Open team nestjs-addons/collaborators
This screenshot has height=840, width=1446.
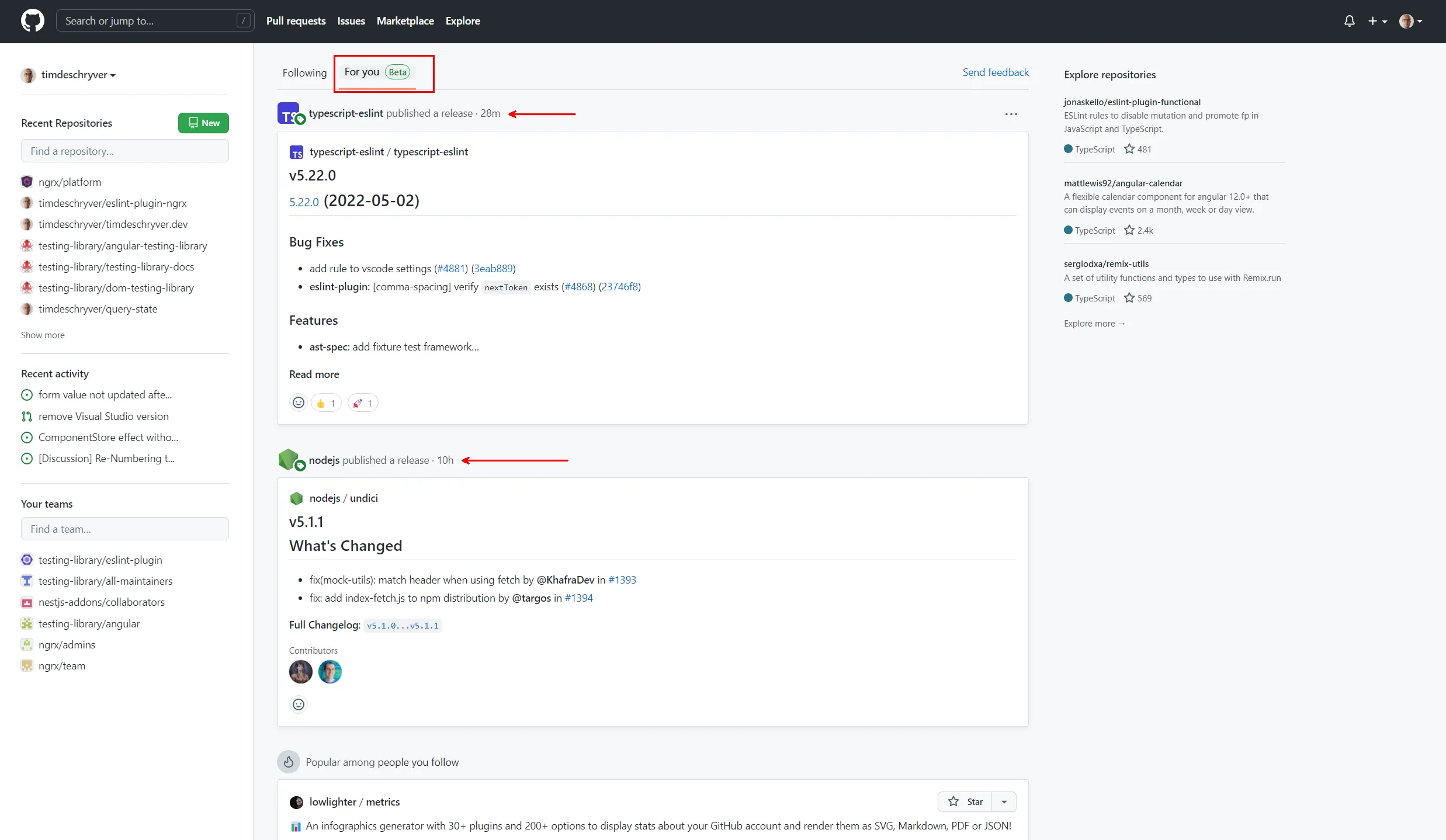point(102,602)
